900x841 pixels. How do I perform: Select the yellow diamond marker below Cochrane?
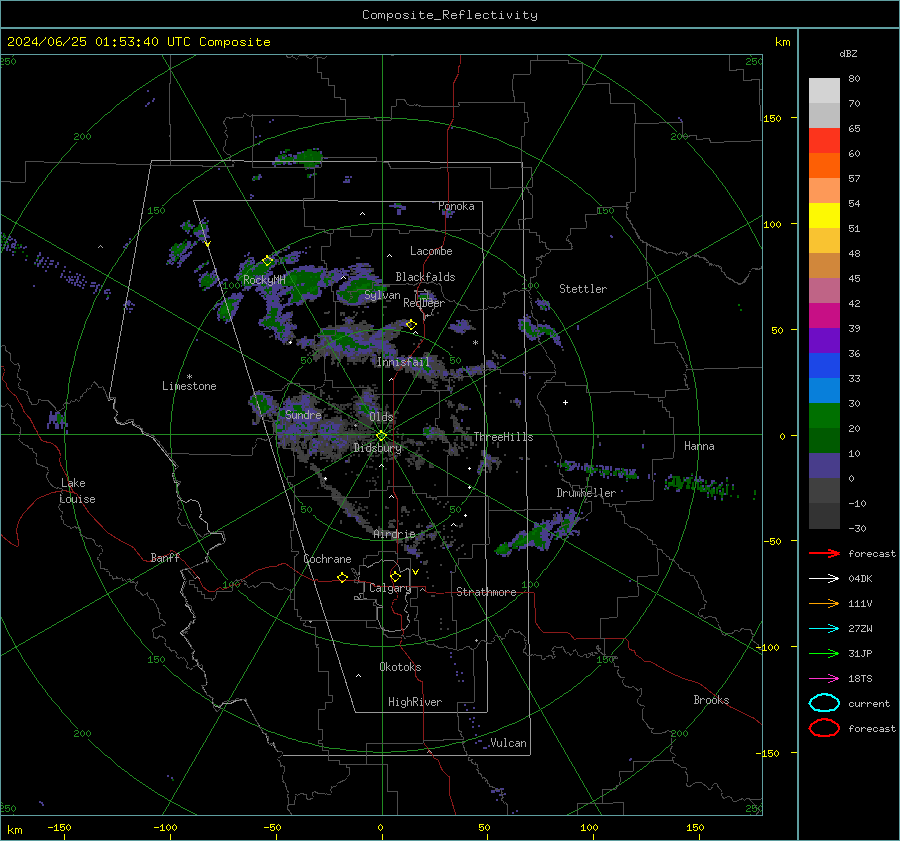click(342, 577)
